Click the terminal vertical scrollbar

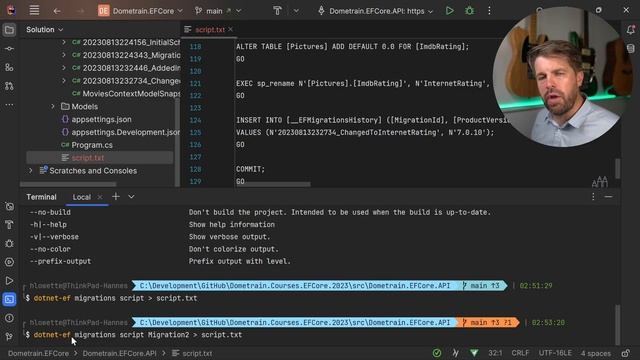[x=618, y=325]
